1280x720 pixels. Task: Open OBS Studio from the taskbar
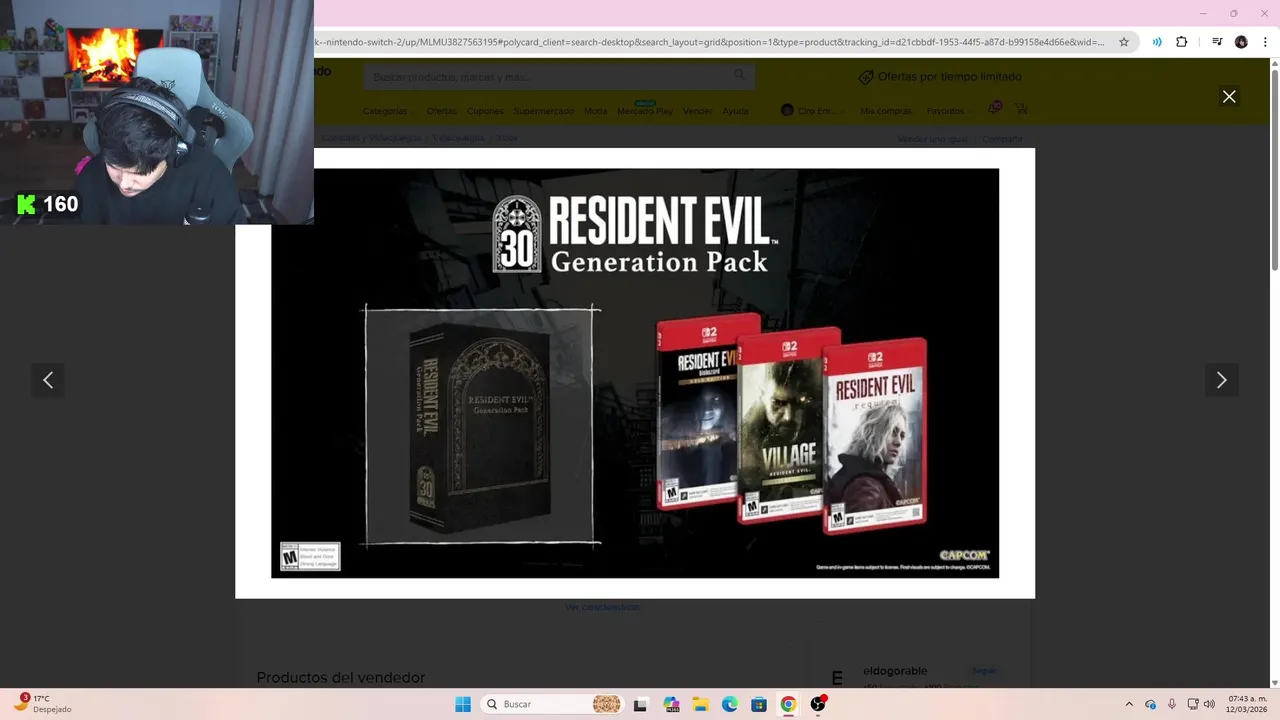(x=818, y=704)
